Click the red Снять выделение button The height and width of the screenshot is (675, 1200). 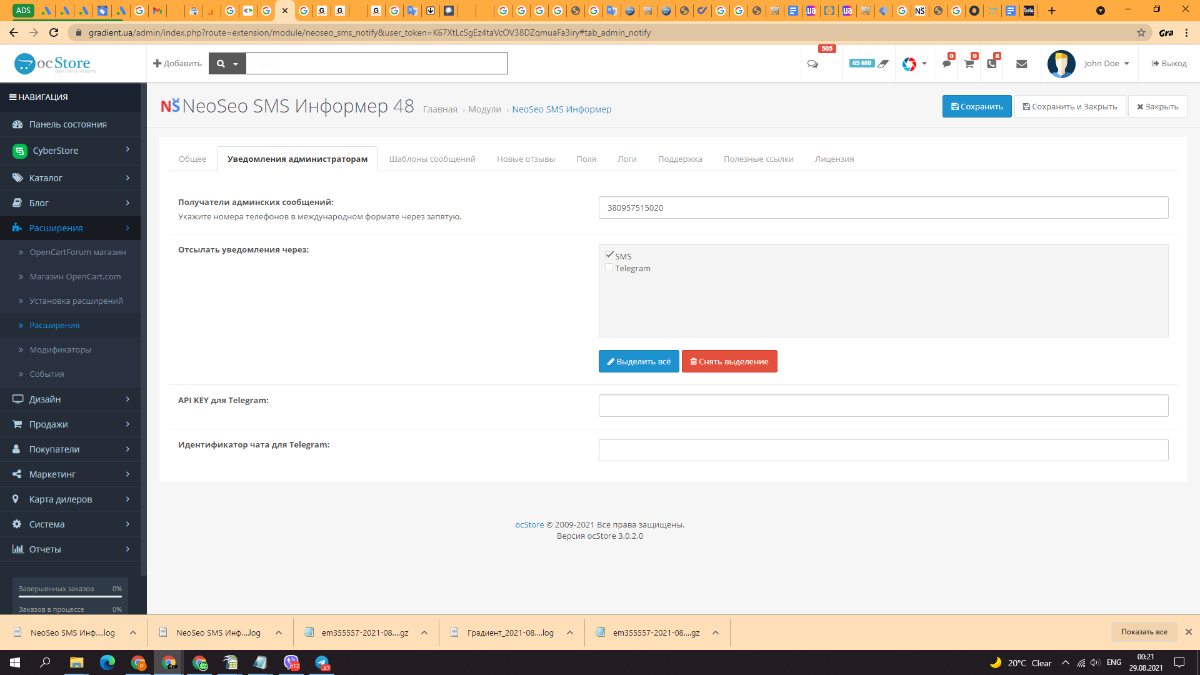pyautogui.click(x=729, y=361)
